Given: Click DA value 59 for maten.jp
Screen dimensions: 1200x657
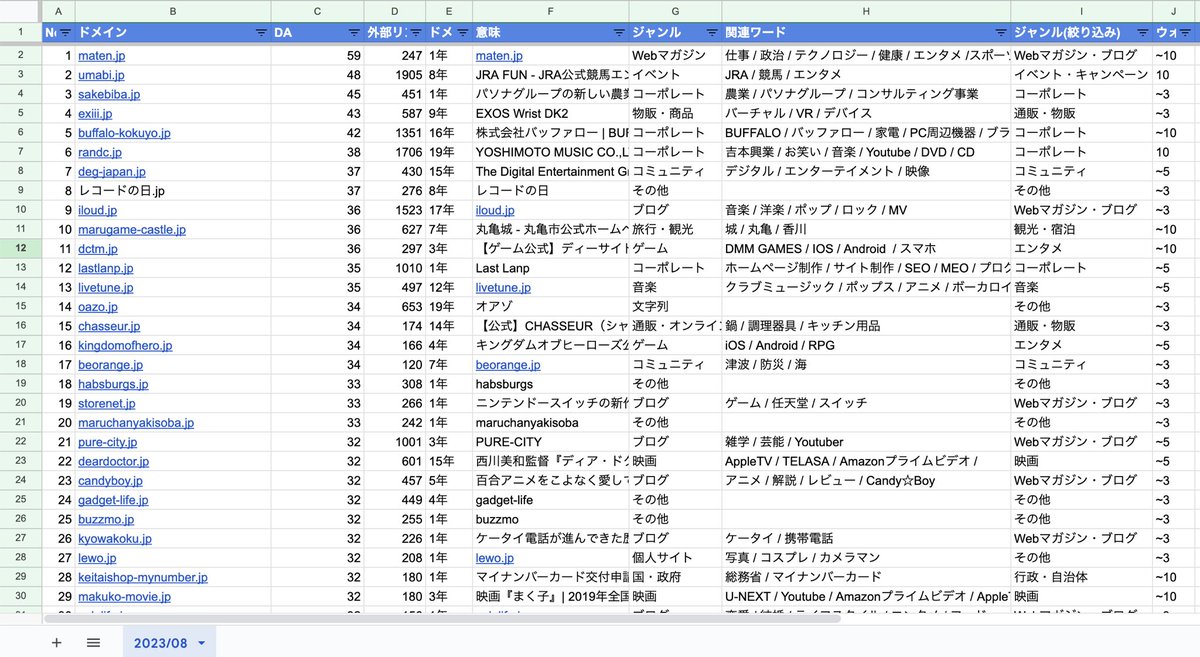Looking at the screenshot, I should coord(317,56).
